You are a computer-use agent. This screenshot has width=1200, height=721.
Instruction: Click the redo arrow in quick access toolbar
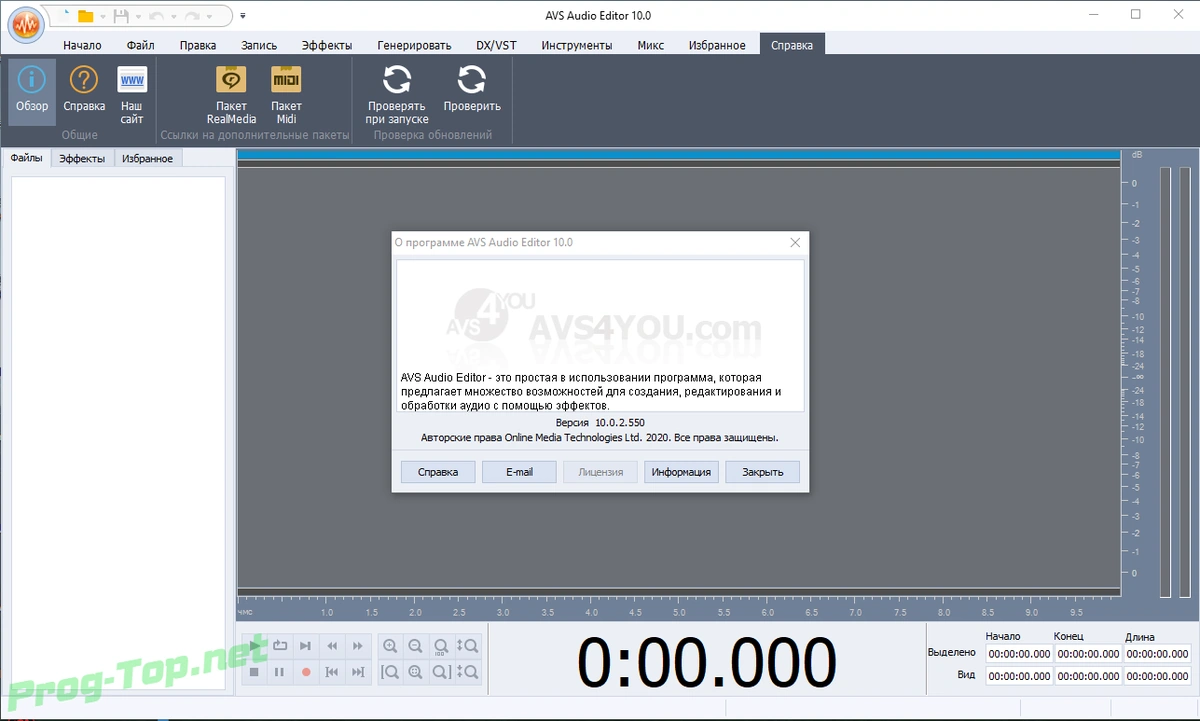pos(192,16)
